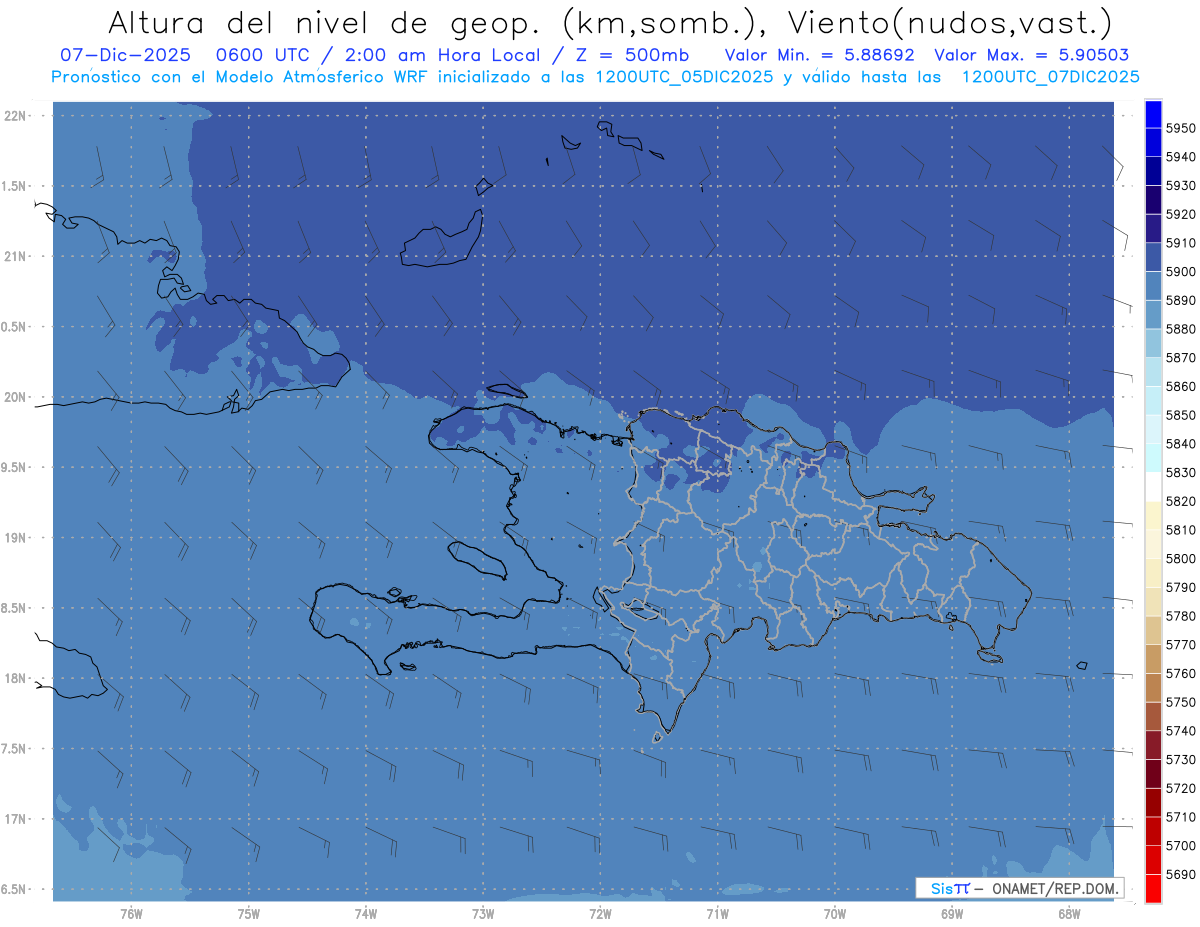Click the 74W longitude axis label
1200x927 pixels.
[x=366, y=913]
